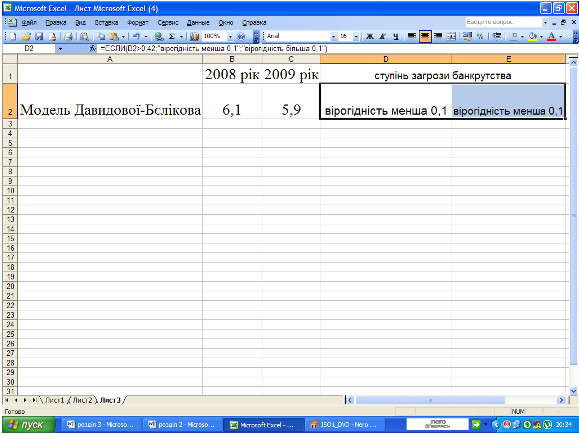Toggle Bold formatting (Ж)

[369, 36]
